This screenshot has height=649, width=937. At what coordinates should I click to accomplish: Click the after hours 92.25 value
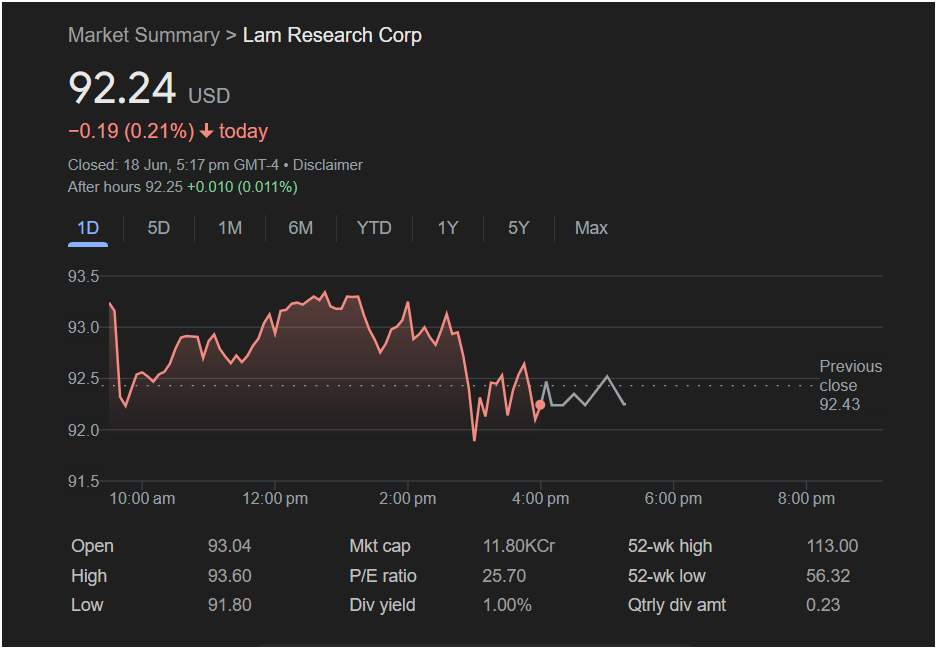164,187
